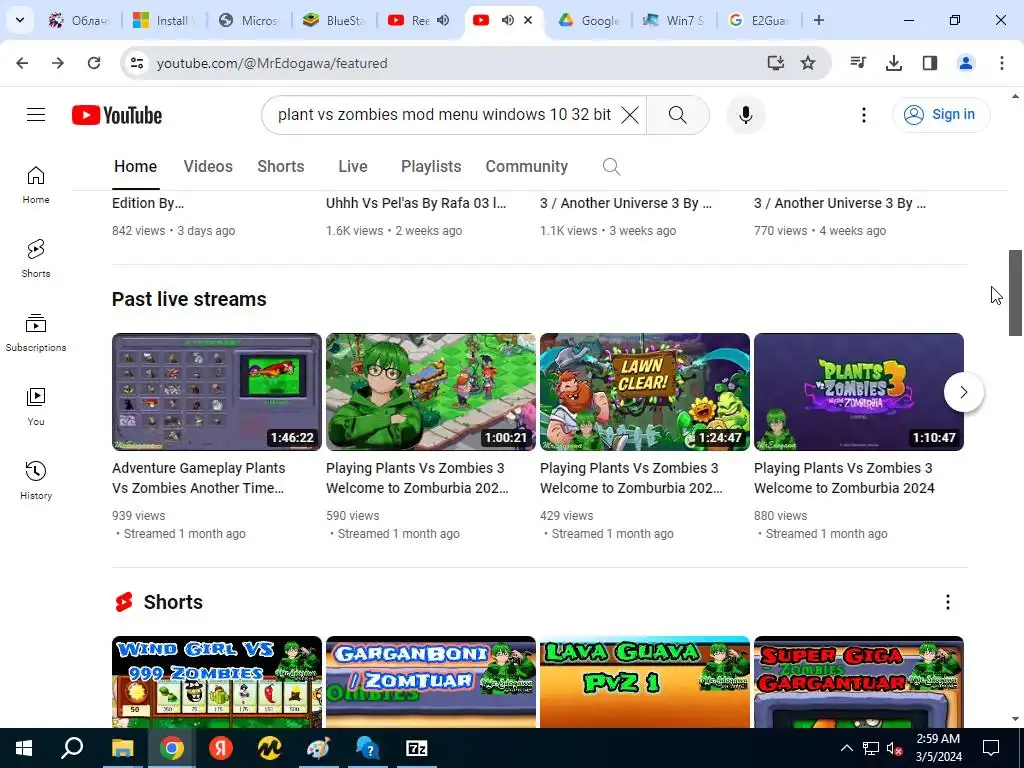The height and width of the screenshot is (768, 1024).
Task: Open the YouTube guide hamburger menu
Action: 36,115
